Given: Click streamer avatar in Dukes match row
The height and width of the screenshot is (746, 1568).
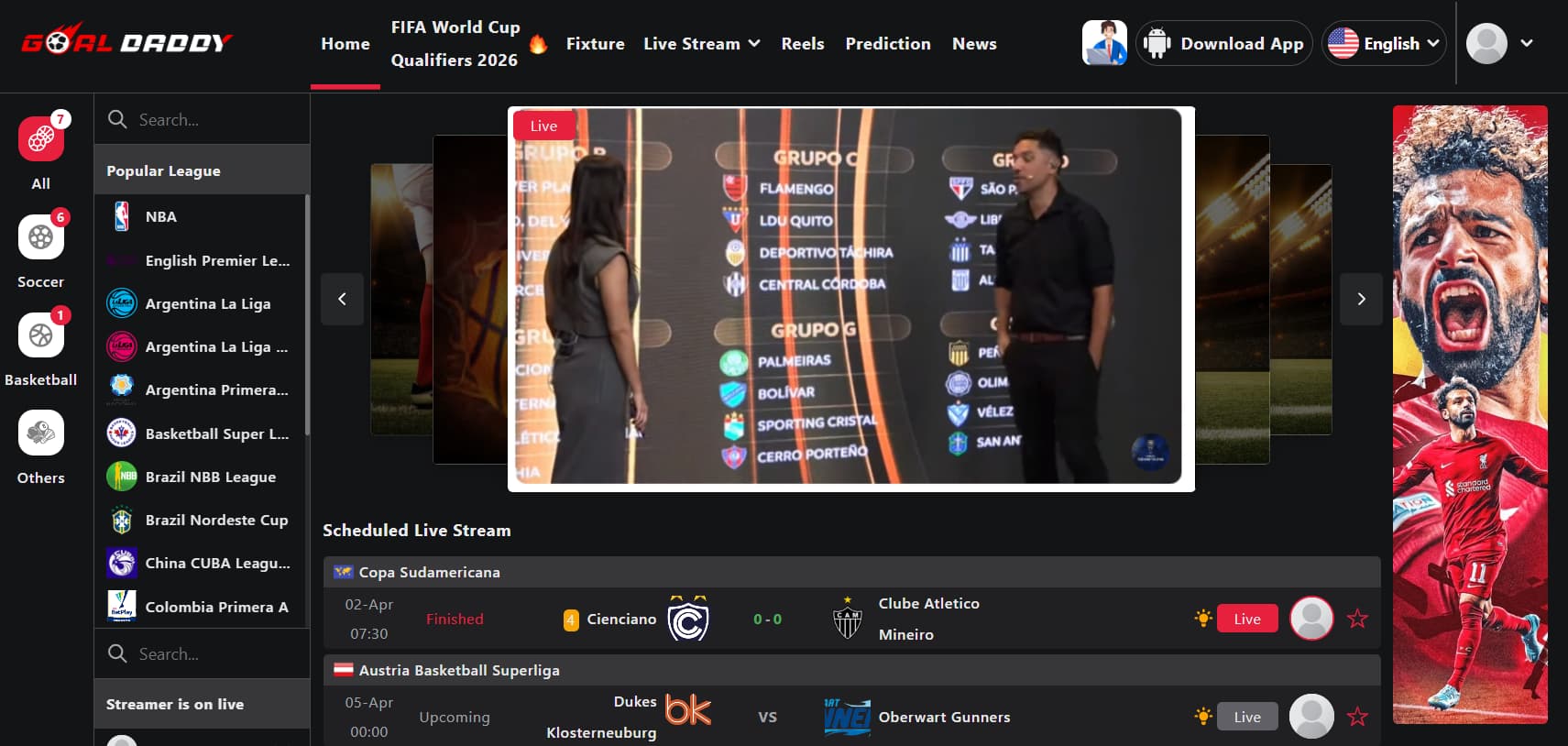Looking at the screenshot, I should [x=1311, y=717].
